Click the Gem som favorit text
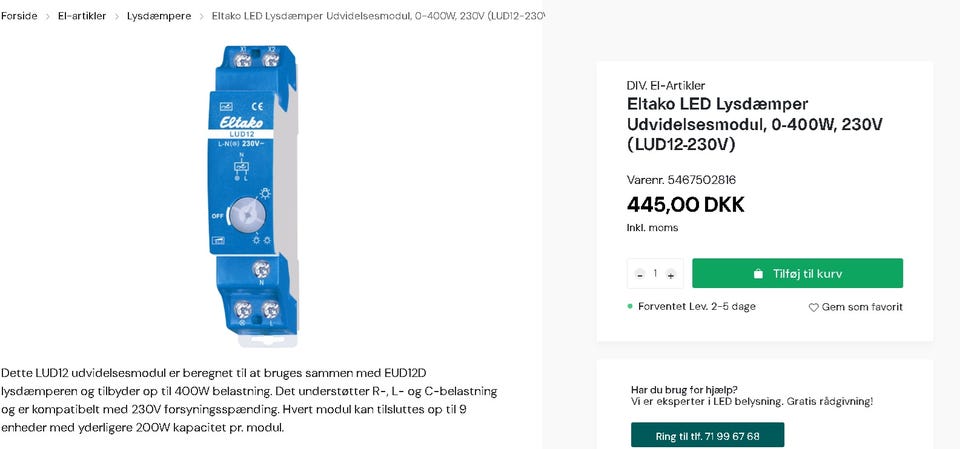 click(x=862, y=308)
